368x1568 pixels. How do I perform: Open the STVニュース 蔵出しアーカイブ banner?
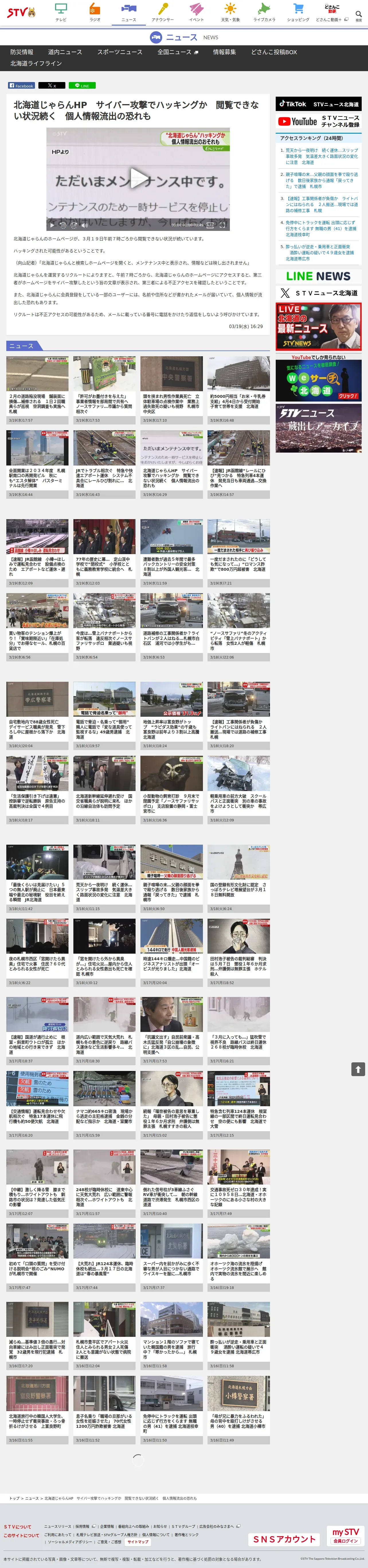(x=318, y=428)
